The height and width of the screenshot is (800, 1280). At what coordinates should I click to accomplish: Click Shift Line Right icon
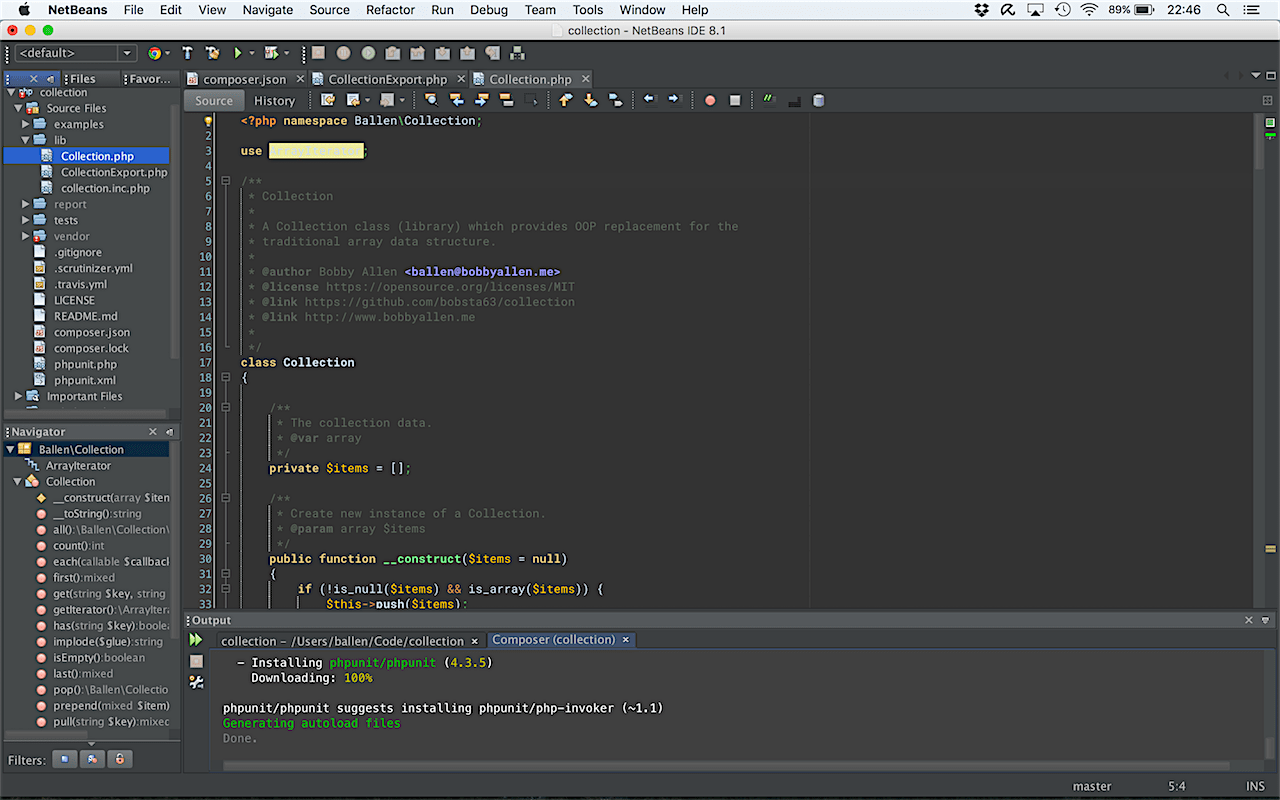coord(673,100)
